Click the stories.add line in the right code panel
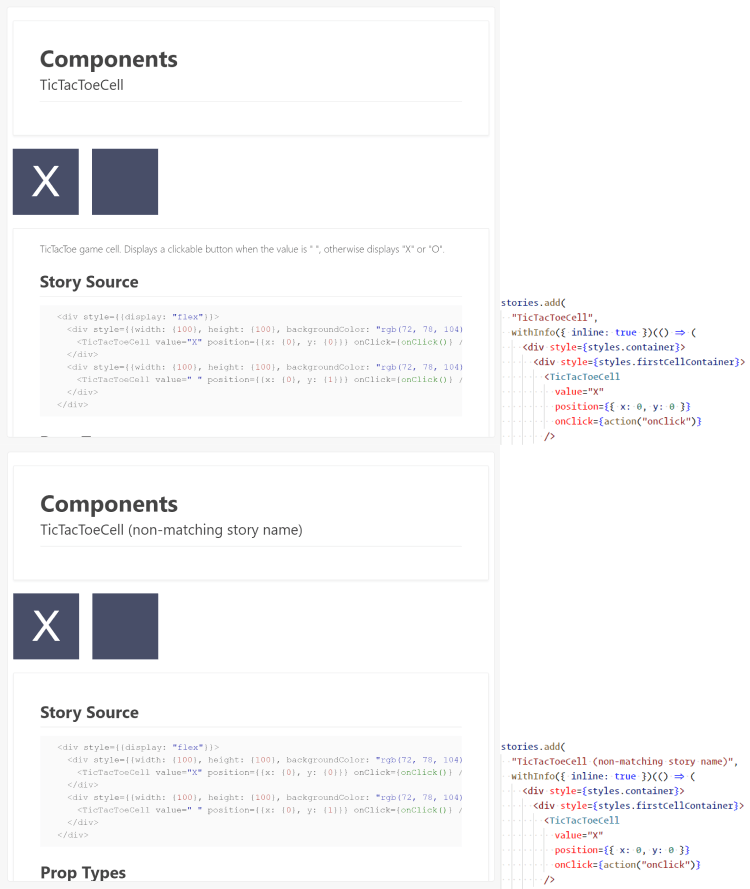750x889 pixels. click(x=536, y=302)
